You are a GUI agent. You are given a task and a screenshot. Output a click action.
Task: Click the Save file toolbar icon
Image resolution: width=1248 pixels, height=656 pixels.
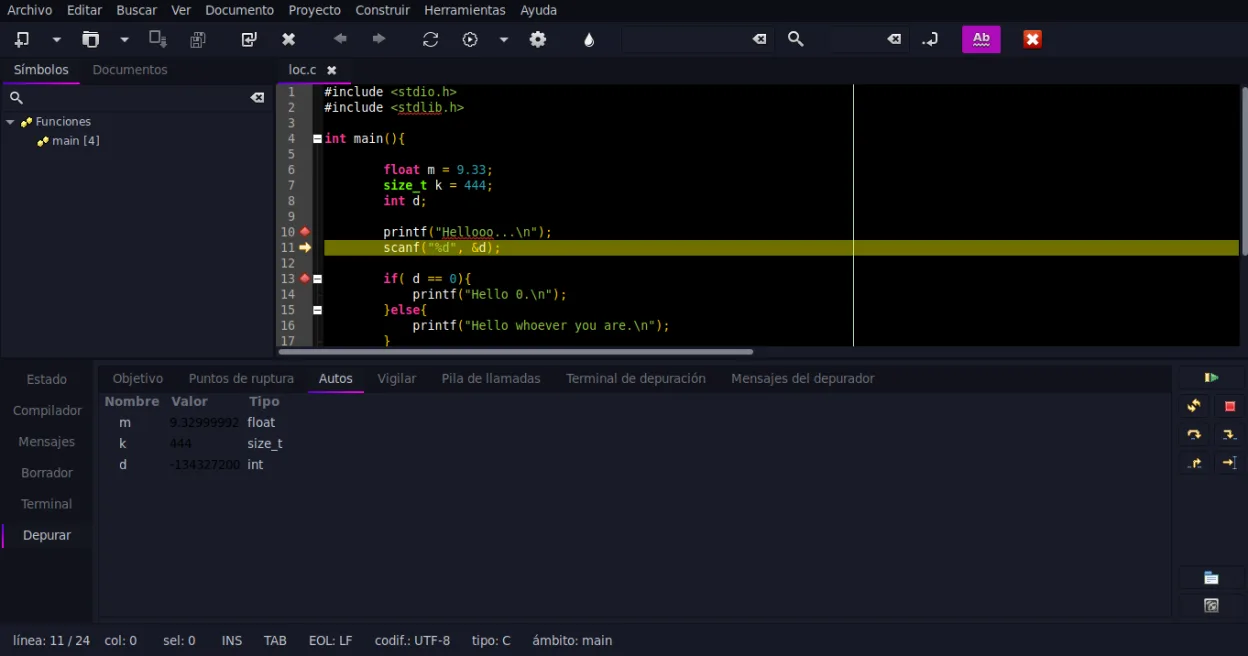(157, 39)
